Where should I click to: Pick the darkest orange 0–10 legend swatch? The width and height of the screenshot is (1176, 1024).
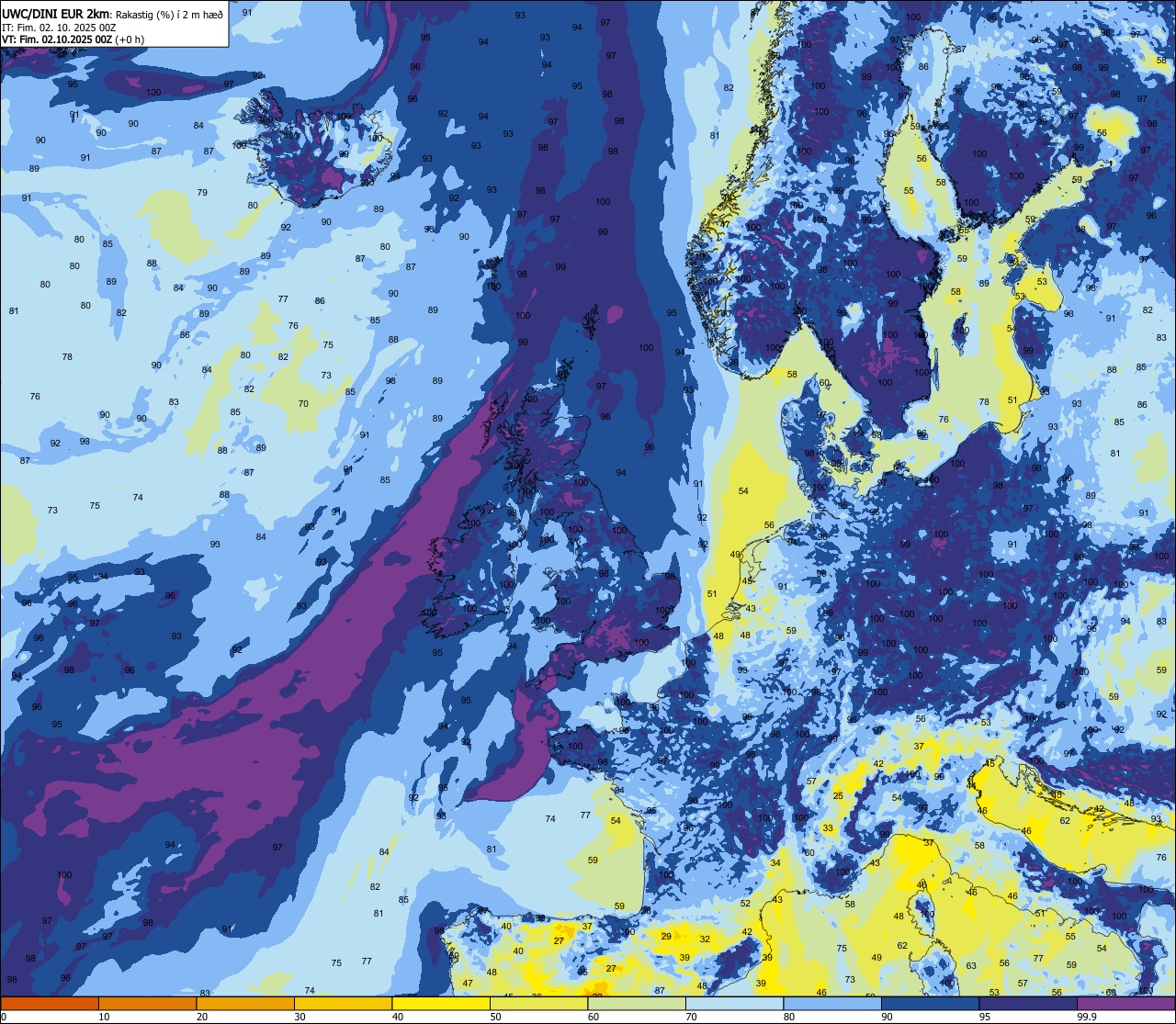tap(50, 1003)
